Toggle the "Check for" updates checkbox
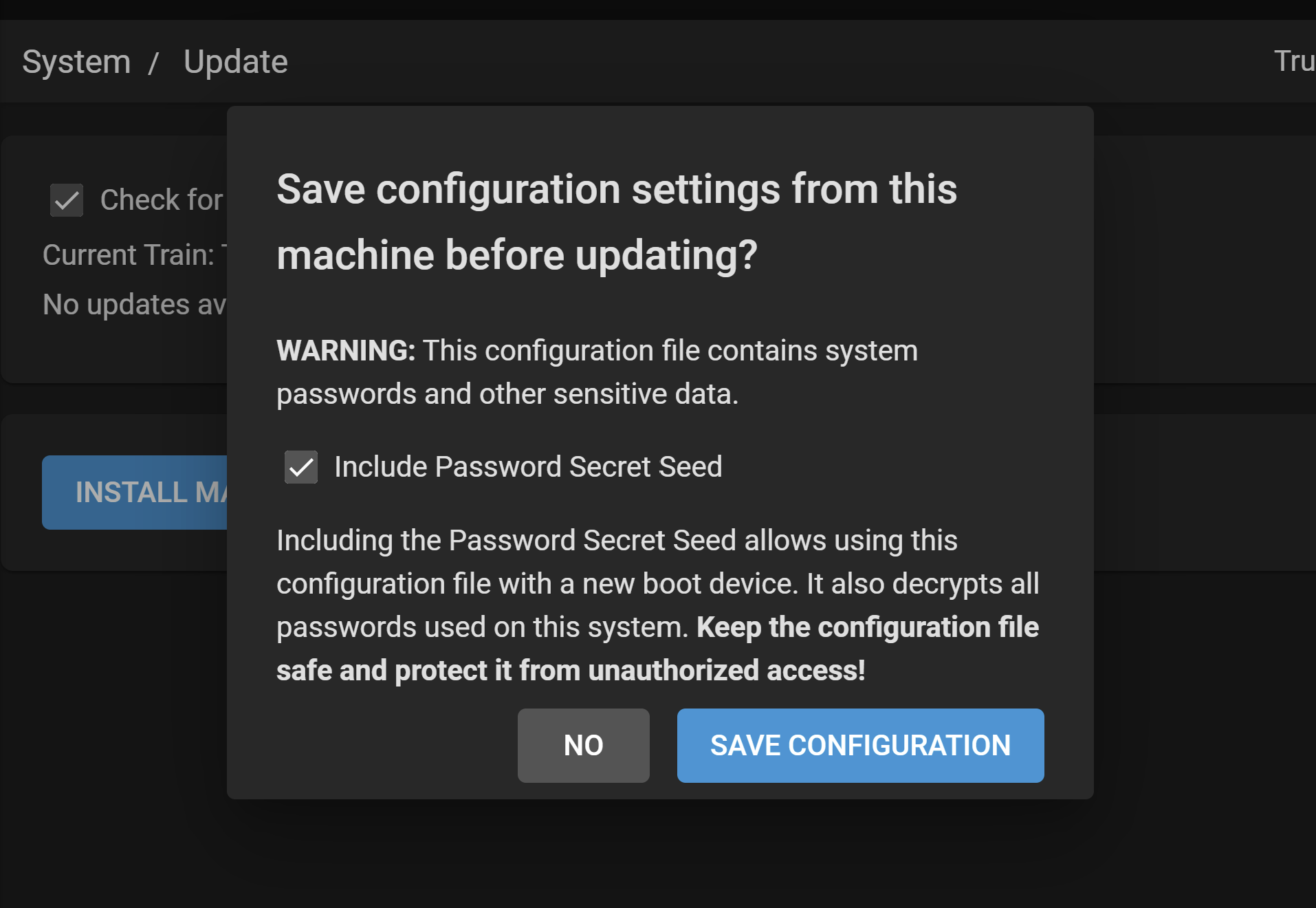 click(x=67, y=200)
